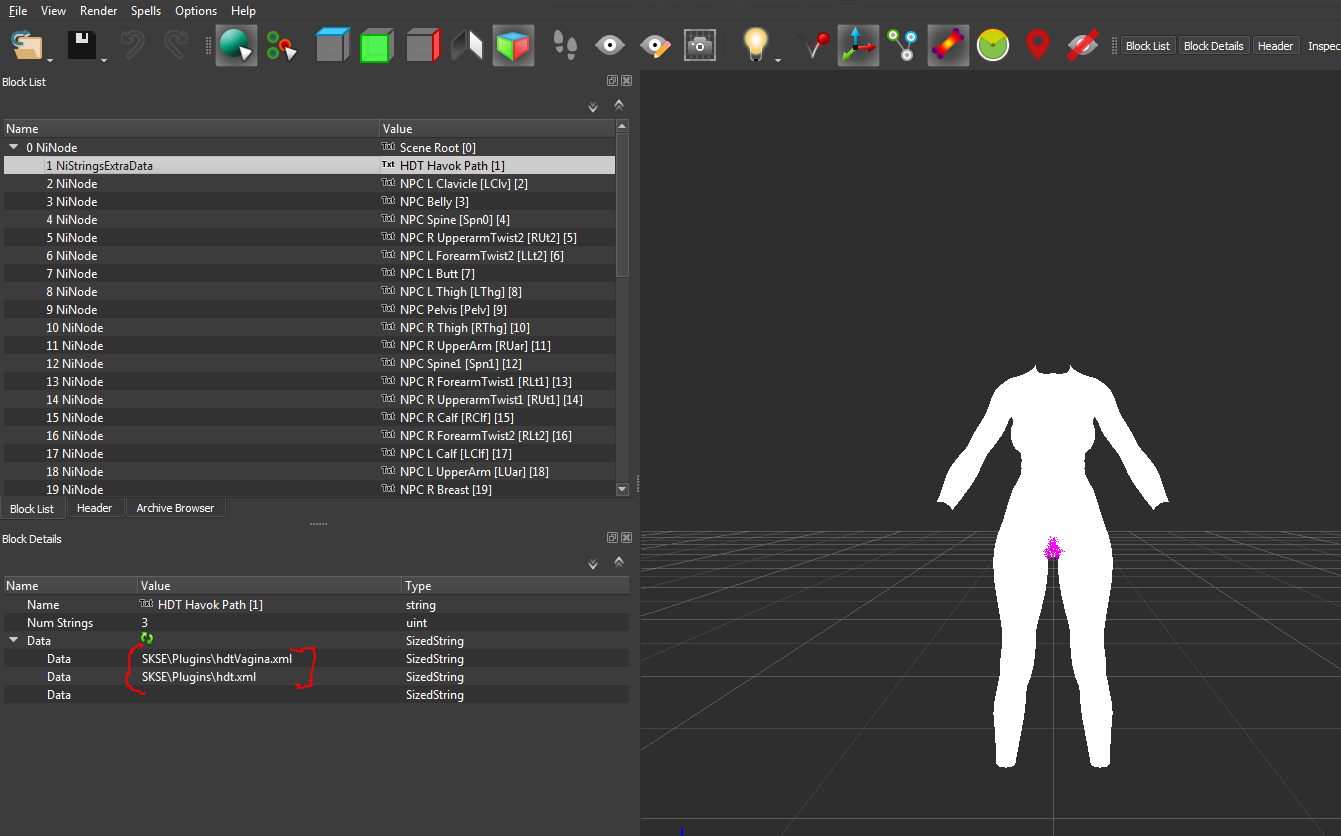Click the Type column header in Block Details
Image resolution: width=1341 pixels, height=836 pixels.
[515, 585]
